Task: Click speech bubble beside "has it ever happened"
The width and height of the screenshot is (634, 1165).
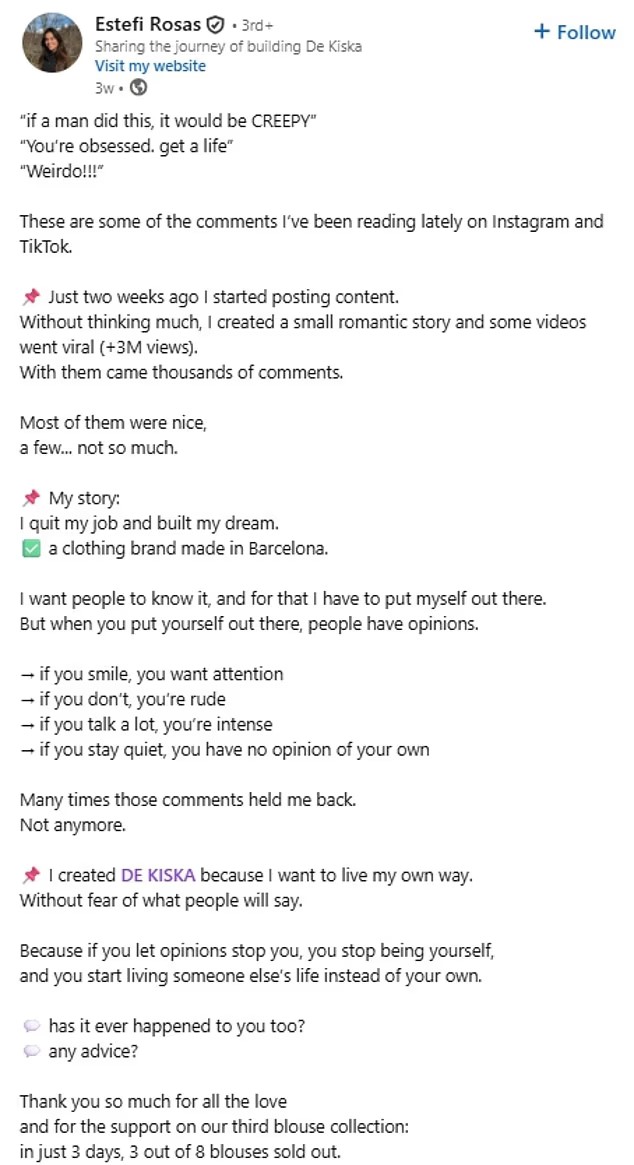Action: coord(30,1024)
